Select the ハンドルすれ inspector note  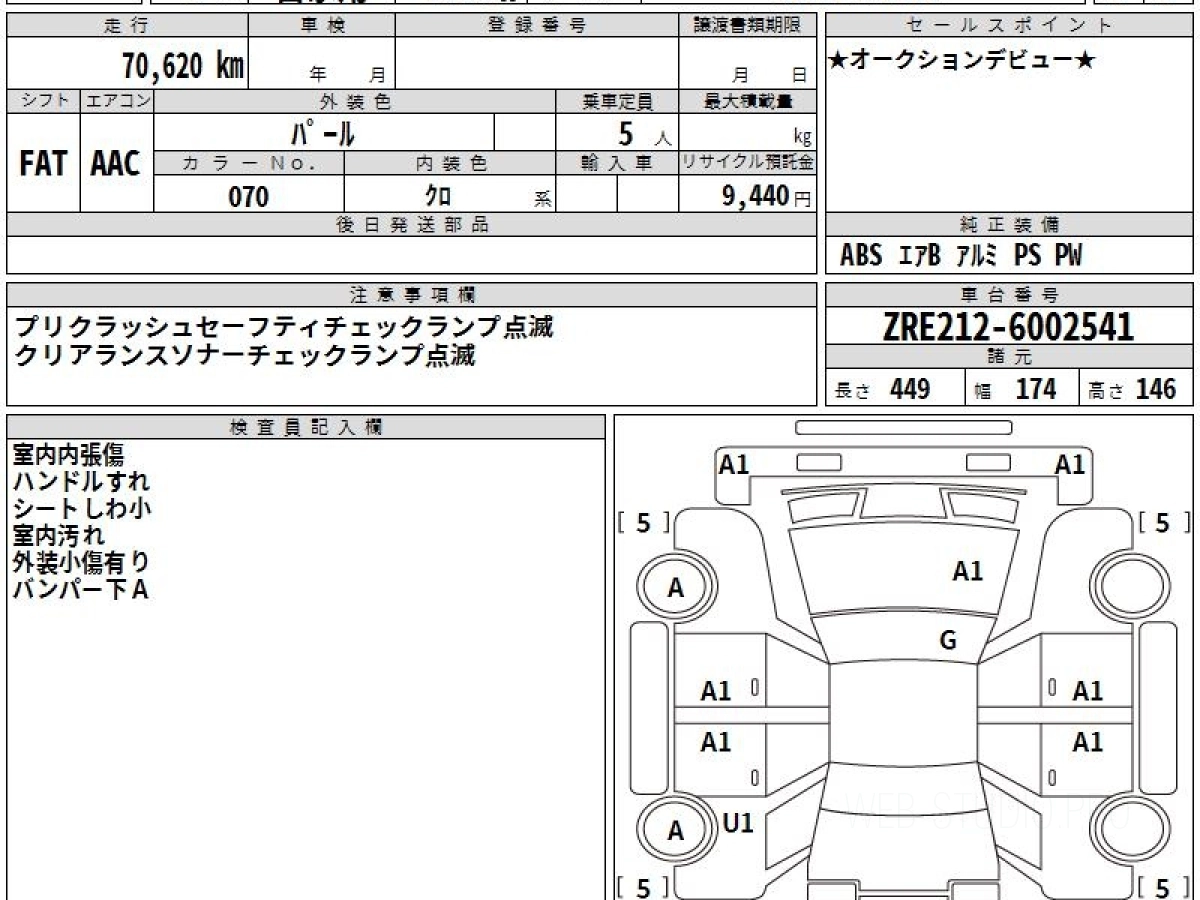[82, 482]
